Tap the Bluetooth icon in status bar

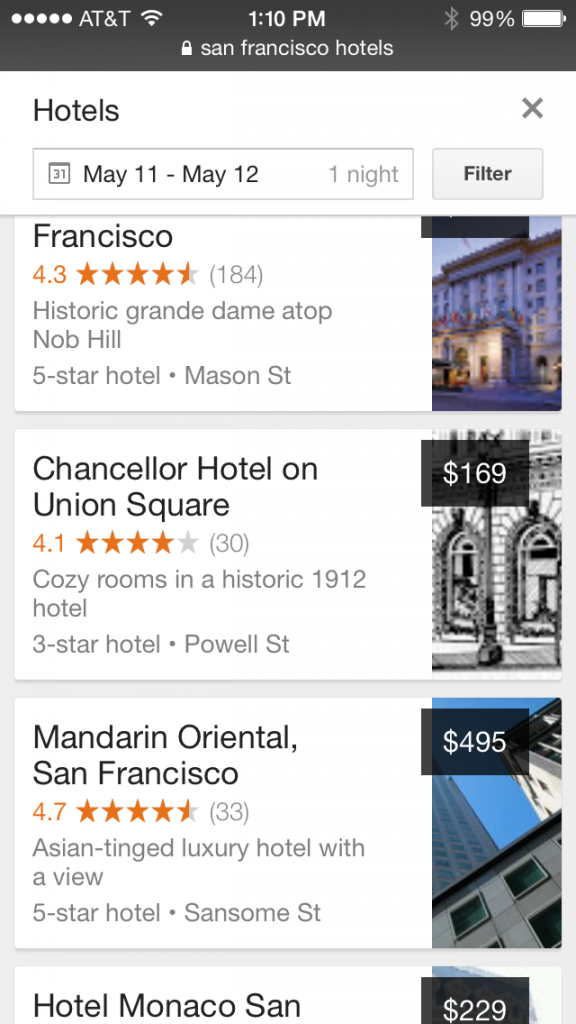click(451, 18)
